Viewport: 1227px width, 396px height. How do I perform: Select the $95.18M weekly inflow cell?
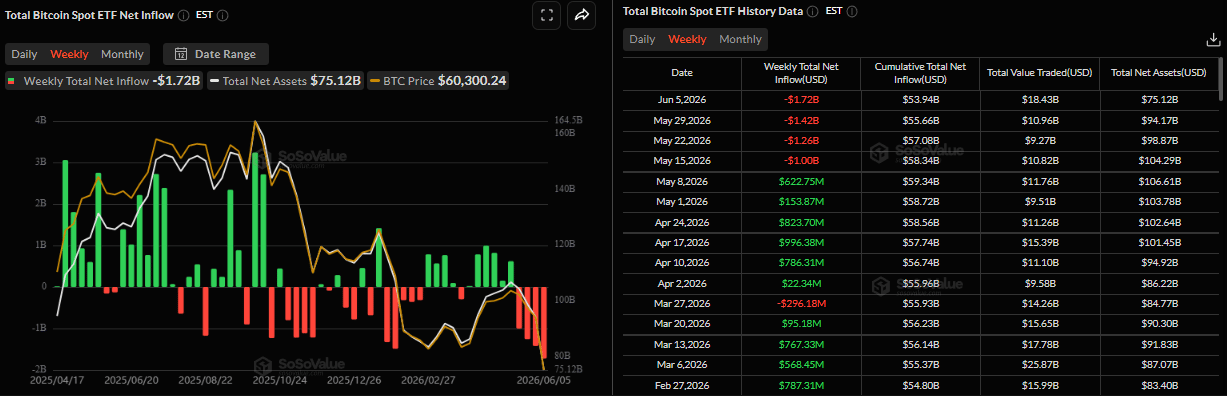click(800, 324)
